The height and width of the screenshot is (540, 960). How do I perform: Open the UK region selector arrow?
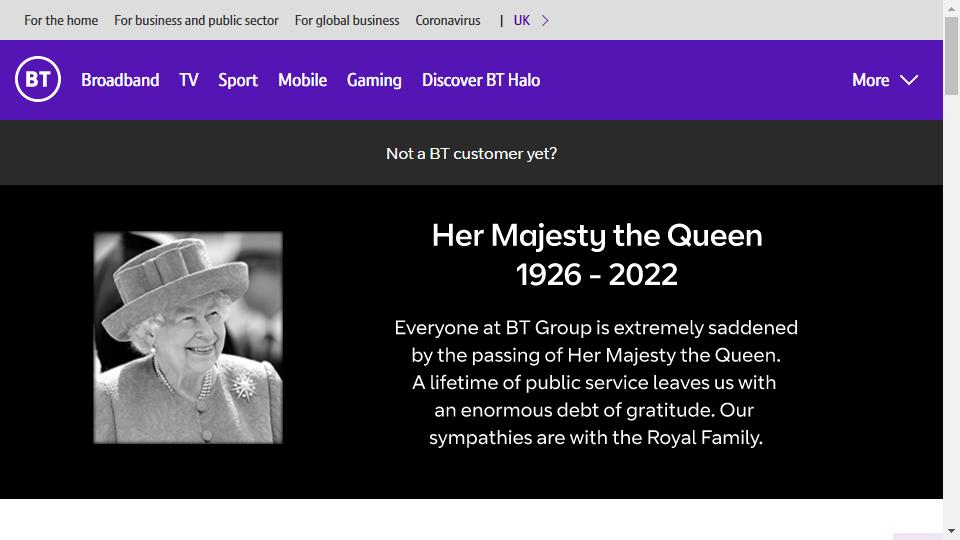(545, 20)
